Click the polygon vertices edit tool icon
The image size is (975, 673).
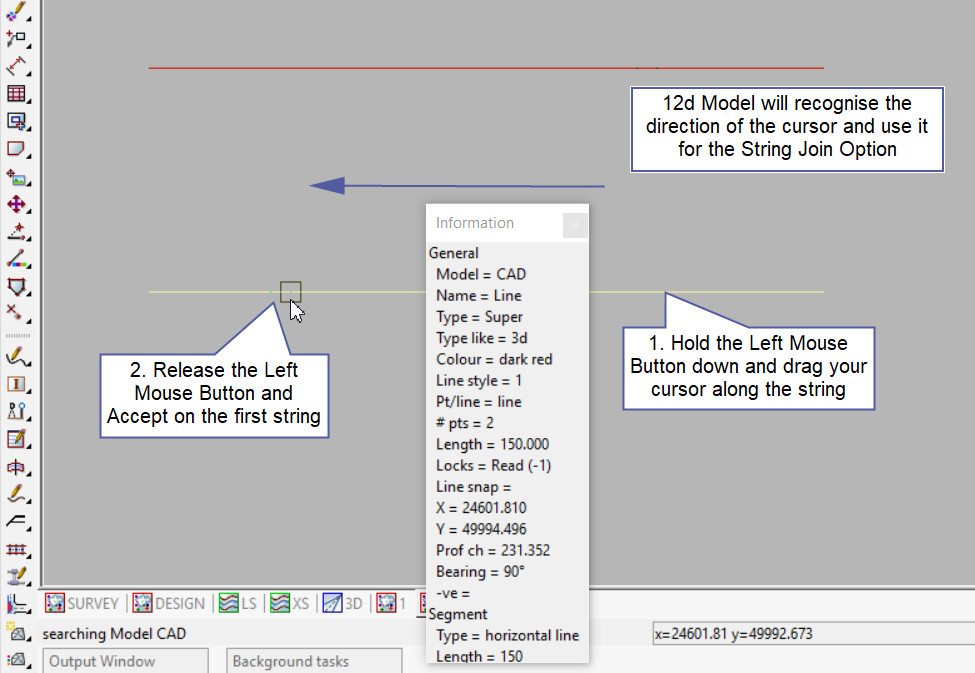(x=16, y=287)
